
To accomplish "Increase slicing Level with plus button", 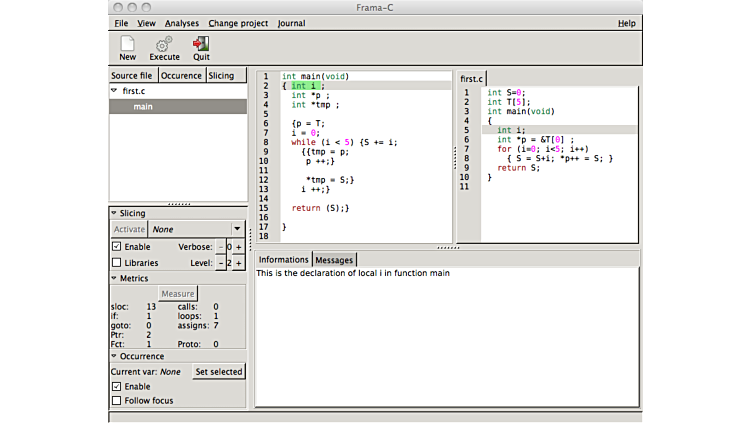I will coord(239,263).
